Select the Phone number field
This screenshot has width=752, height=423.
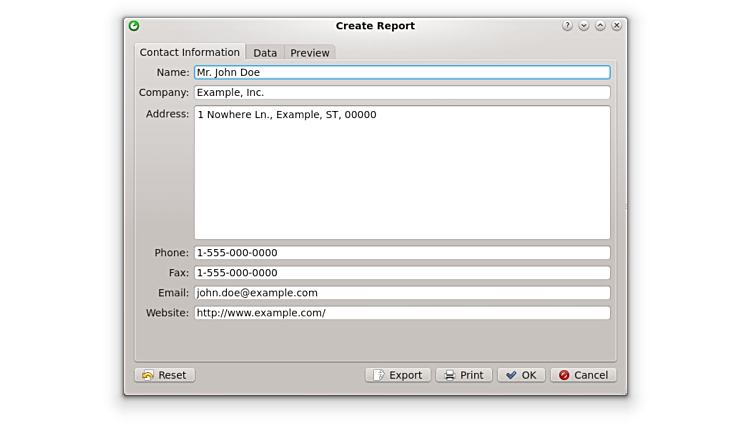401,253
